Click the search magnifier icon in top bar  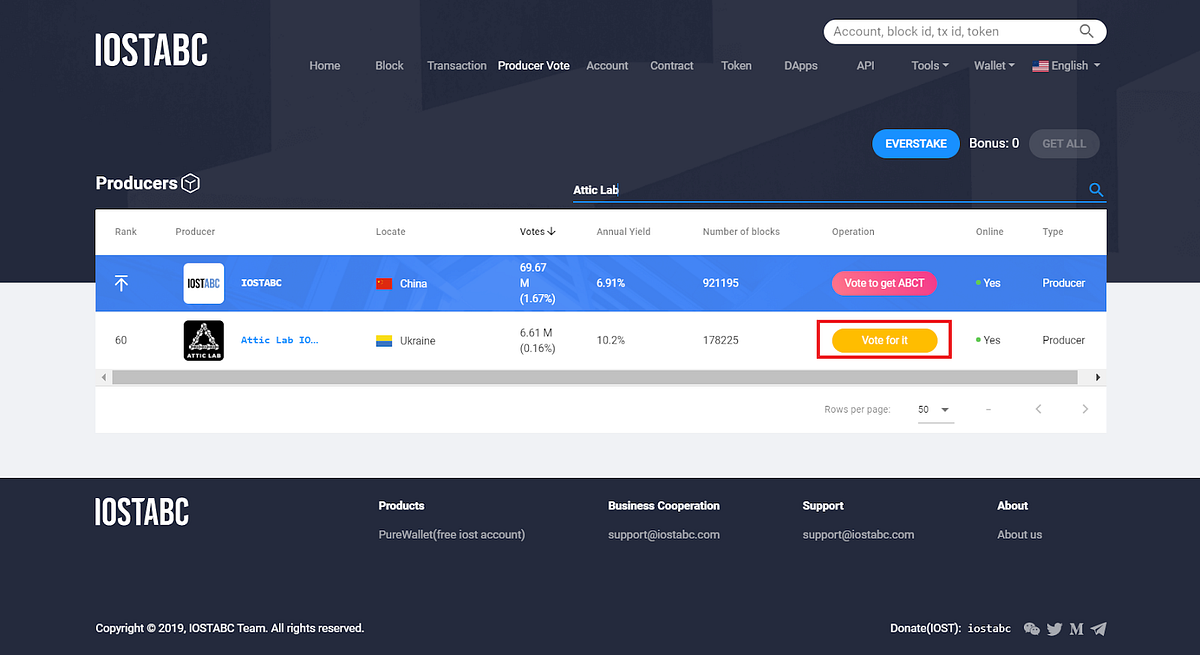1086,31
